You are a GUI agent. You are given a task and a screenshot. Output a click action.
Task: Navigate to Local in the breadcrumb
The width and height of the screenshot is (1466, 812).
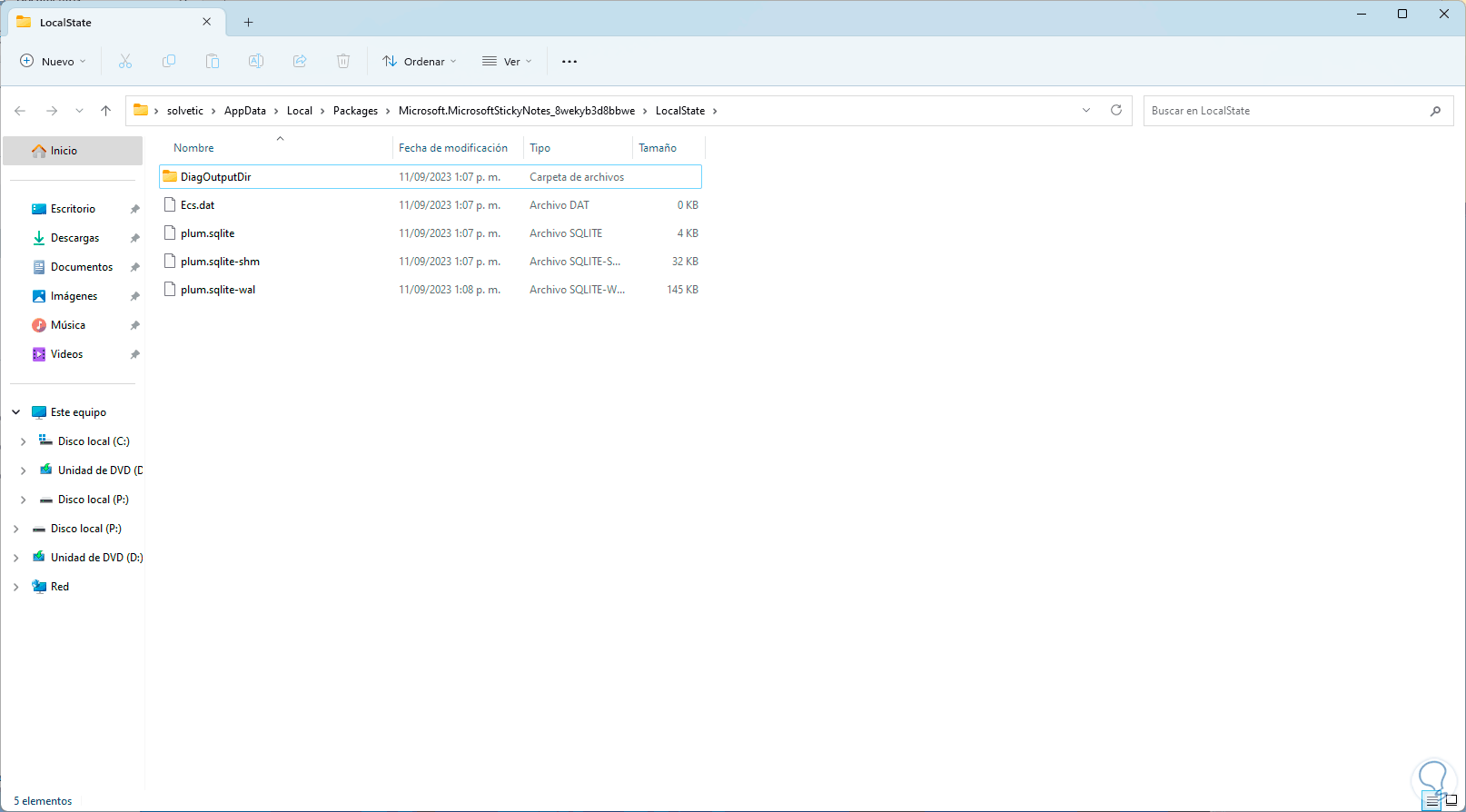click(x=300, y=111)
